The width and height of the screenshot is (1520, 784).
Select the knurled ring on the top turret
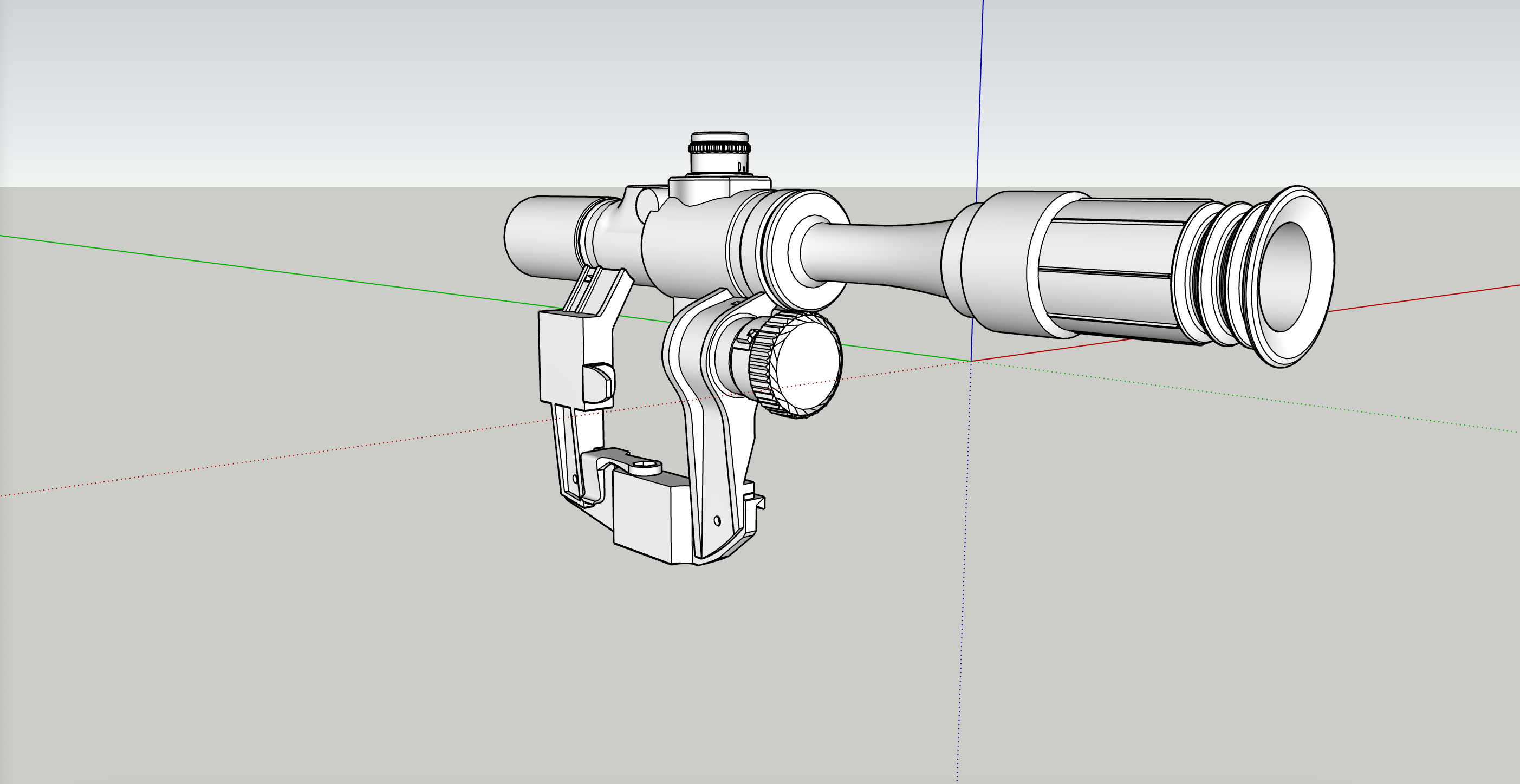(x=720, y=148)
